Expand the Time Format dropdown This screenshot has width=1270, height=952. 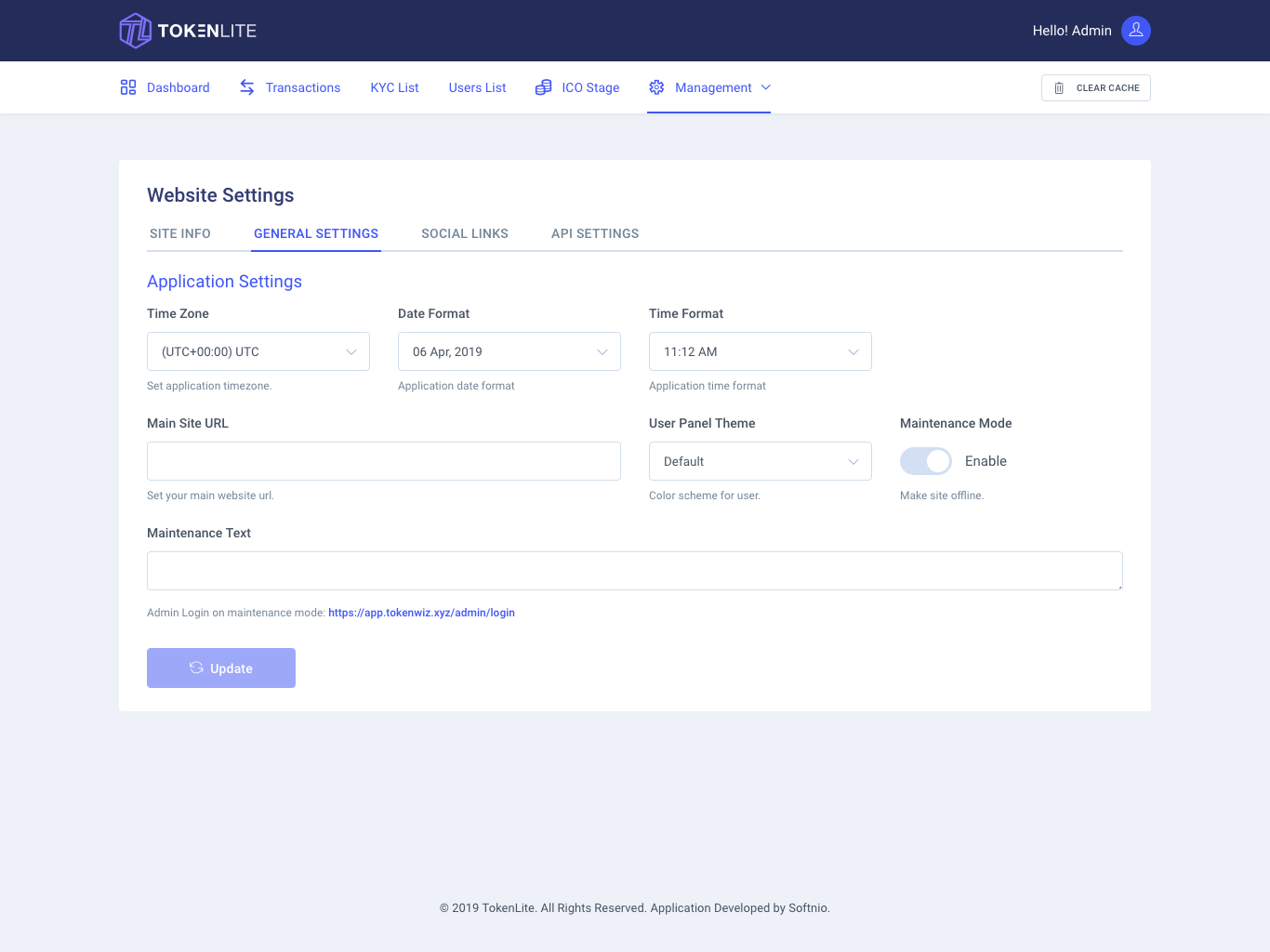click(x=761, y=351)
